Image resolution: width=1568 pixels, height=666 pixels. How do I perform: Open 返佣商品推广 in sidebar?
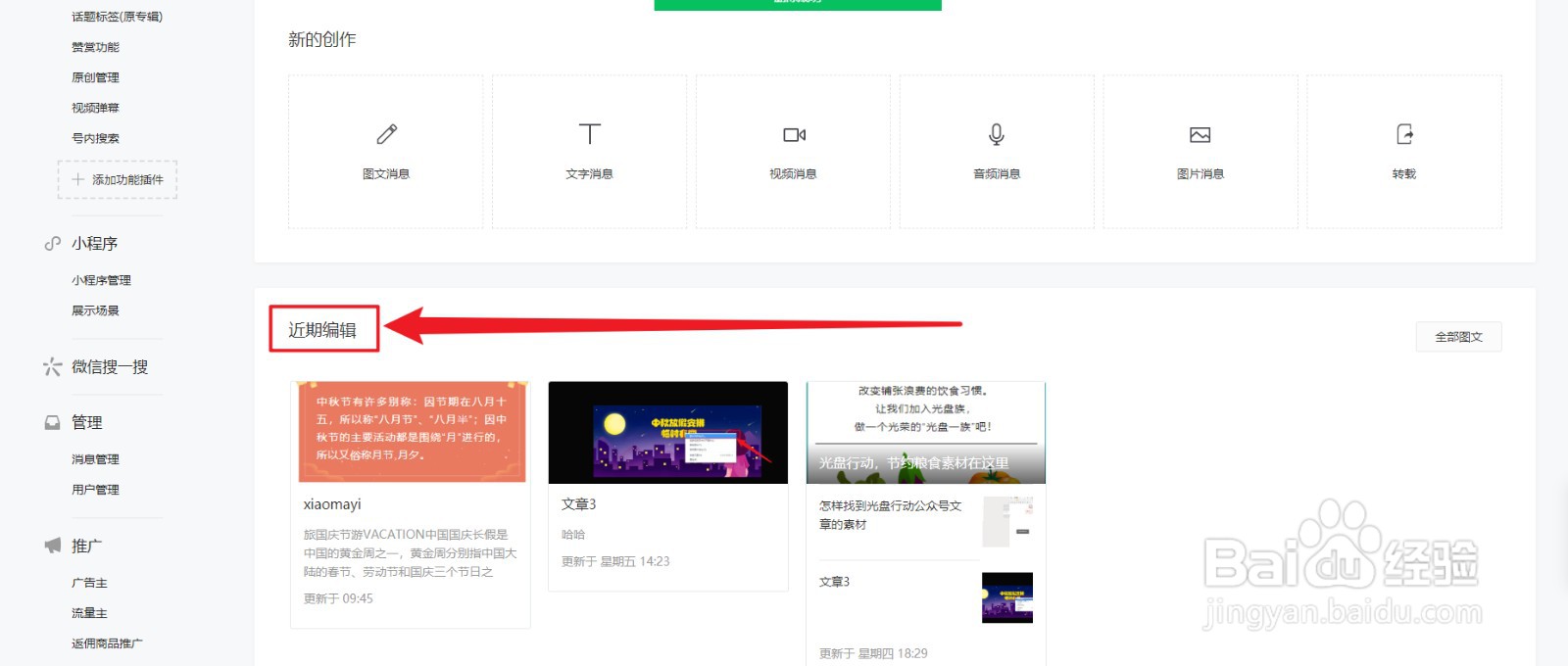pos(107,643)
